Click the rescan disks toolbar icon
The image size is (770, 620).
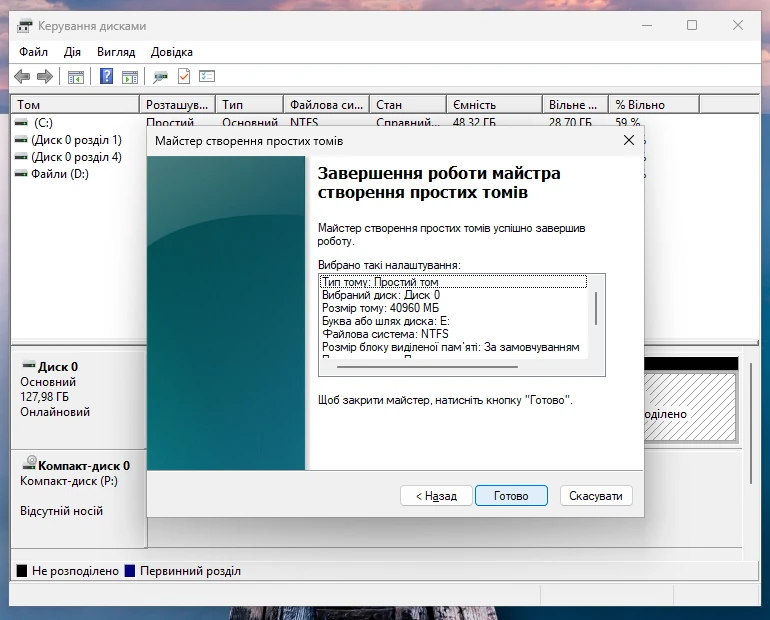coord(160,77)
